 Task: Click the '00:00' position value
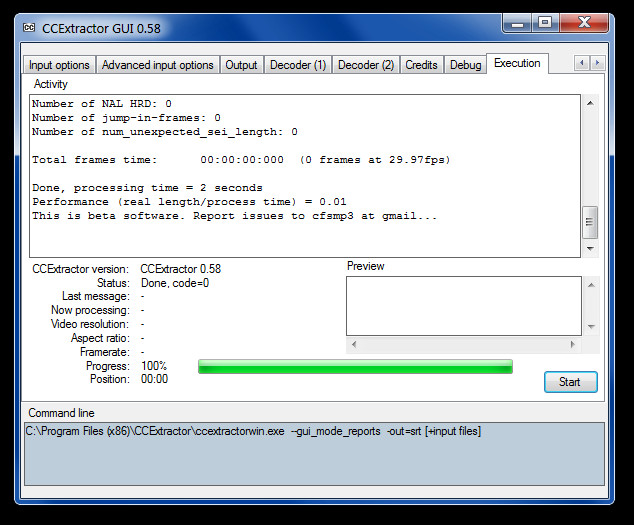pyautogui.click(x=154, y=379)
